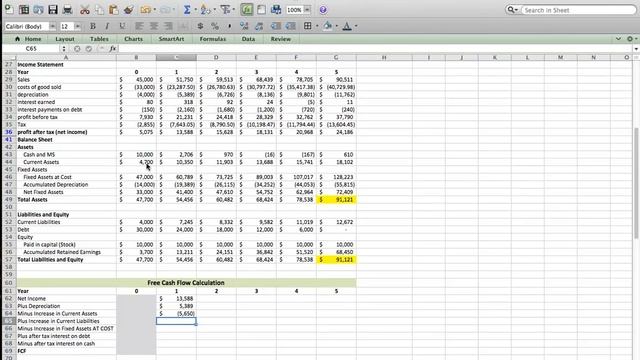Click the formula bar cancel button
Image resolution: width=640 pixels, height=360 pixels.
[x=77, y=49]
